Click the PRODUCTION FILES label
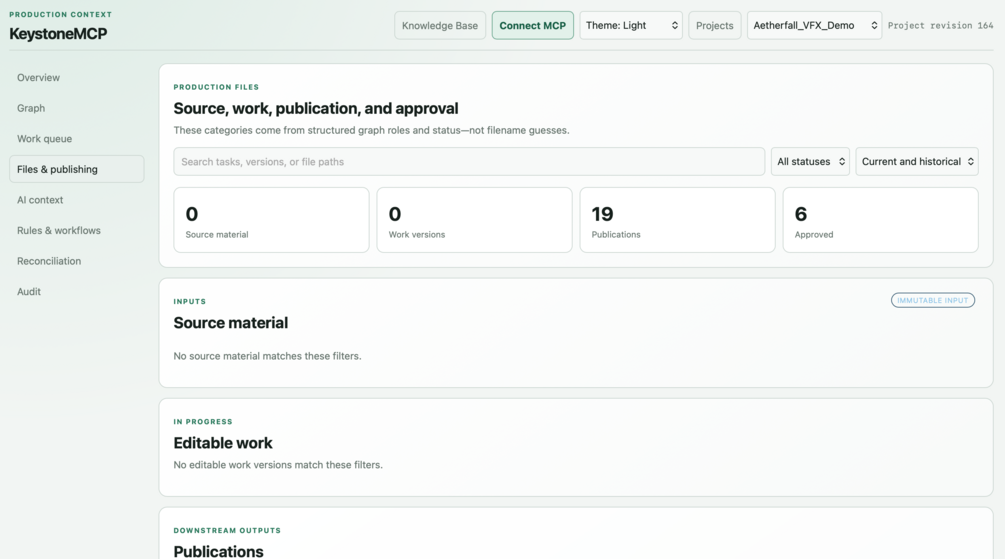 [x=216, y=87]
